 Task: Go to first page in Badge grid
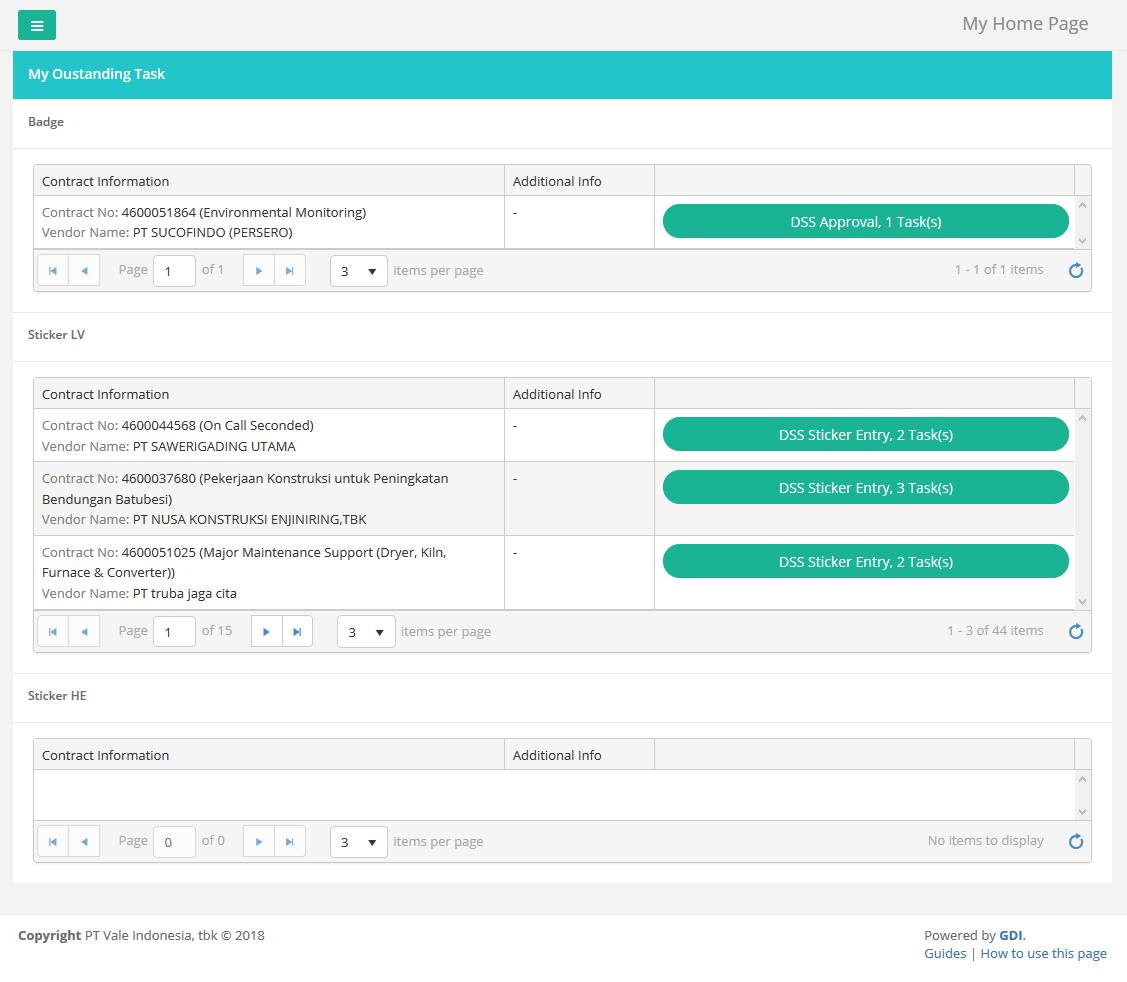53,270
